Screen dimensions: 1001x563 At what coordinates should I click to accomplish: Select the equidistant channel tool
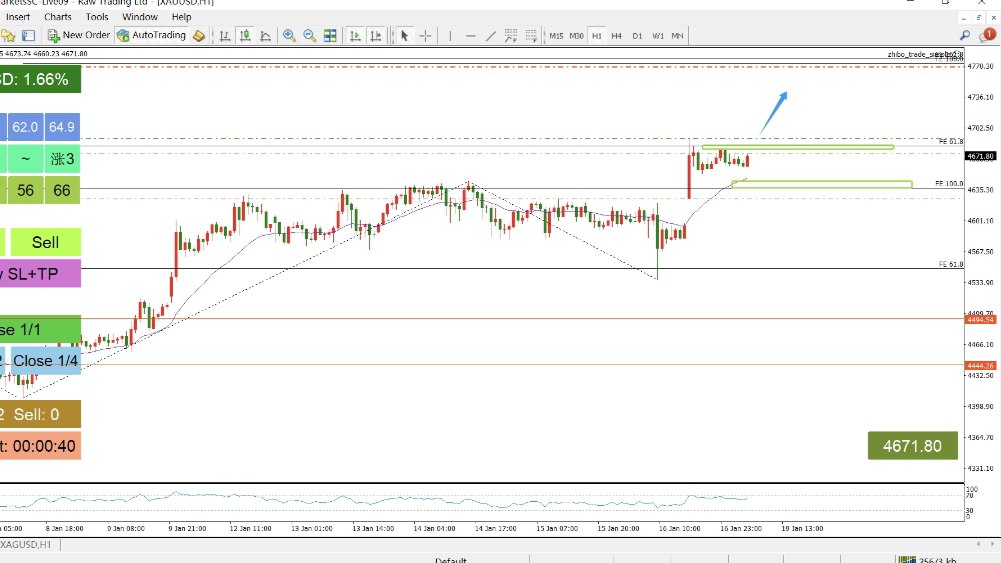click(511, 36)
